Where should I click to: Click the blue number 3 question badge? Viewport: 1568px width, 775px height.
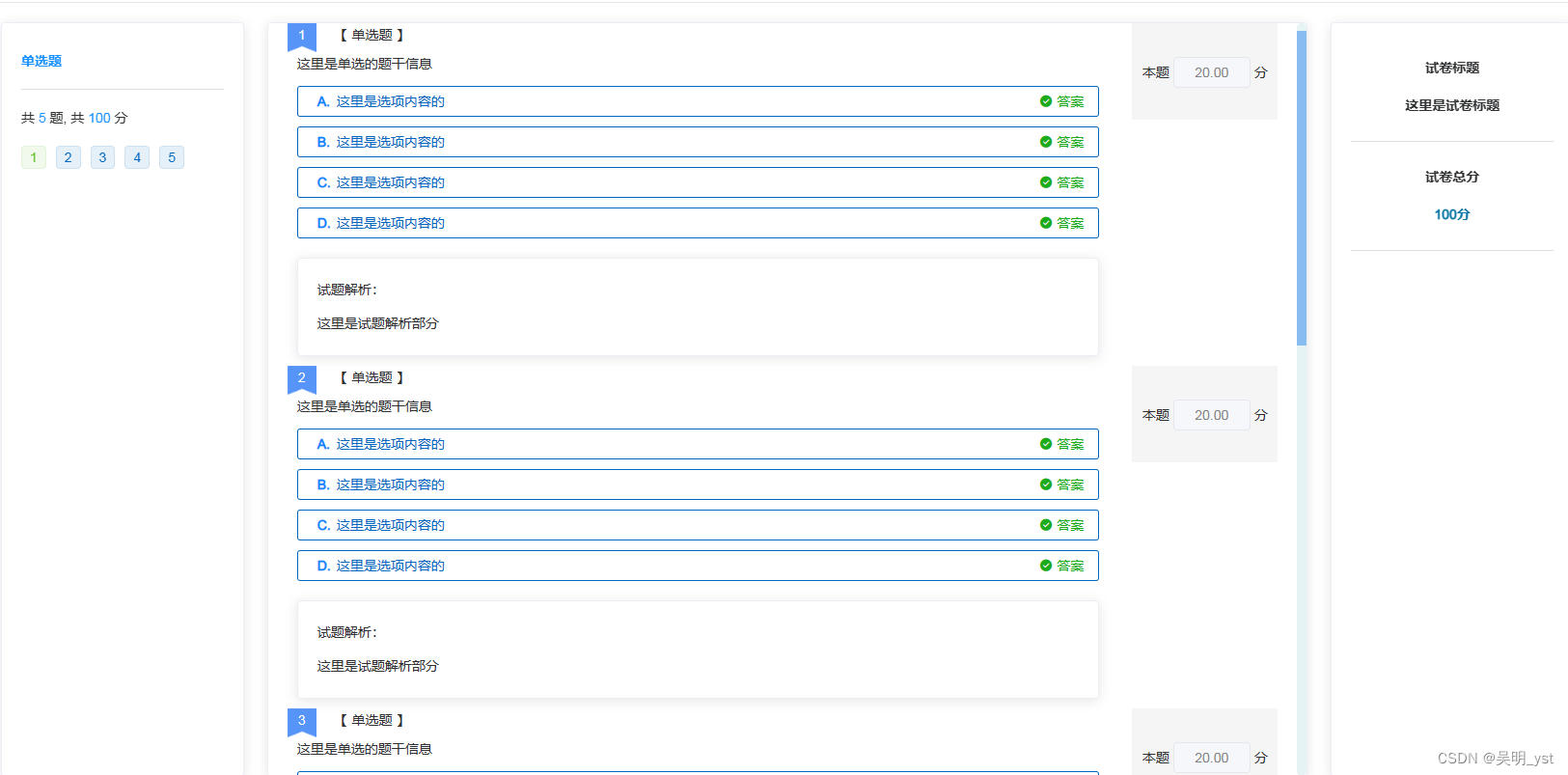point(302,722)
